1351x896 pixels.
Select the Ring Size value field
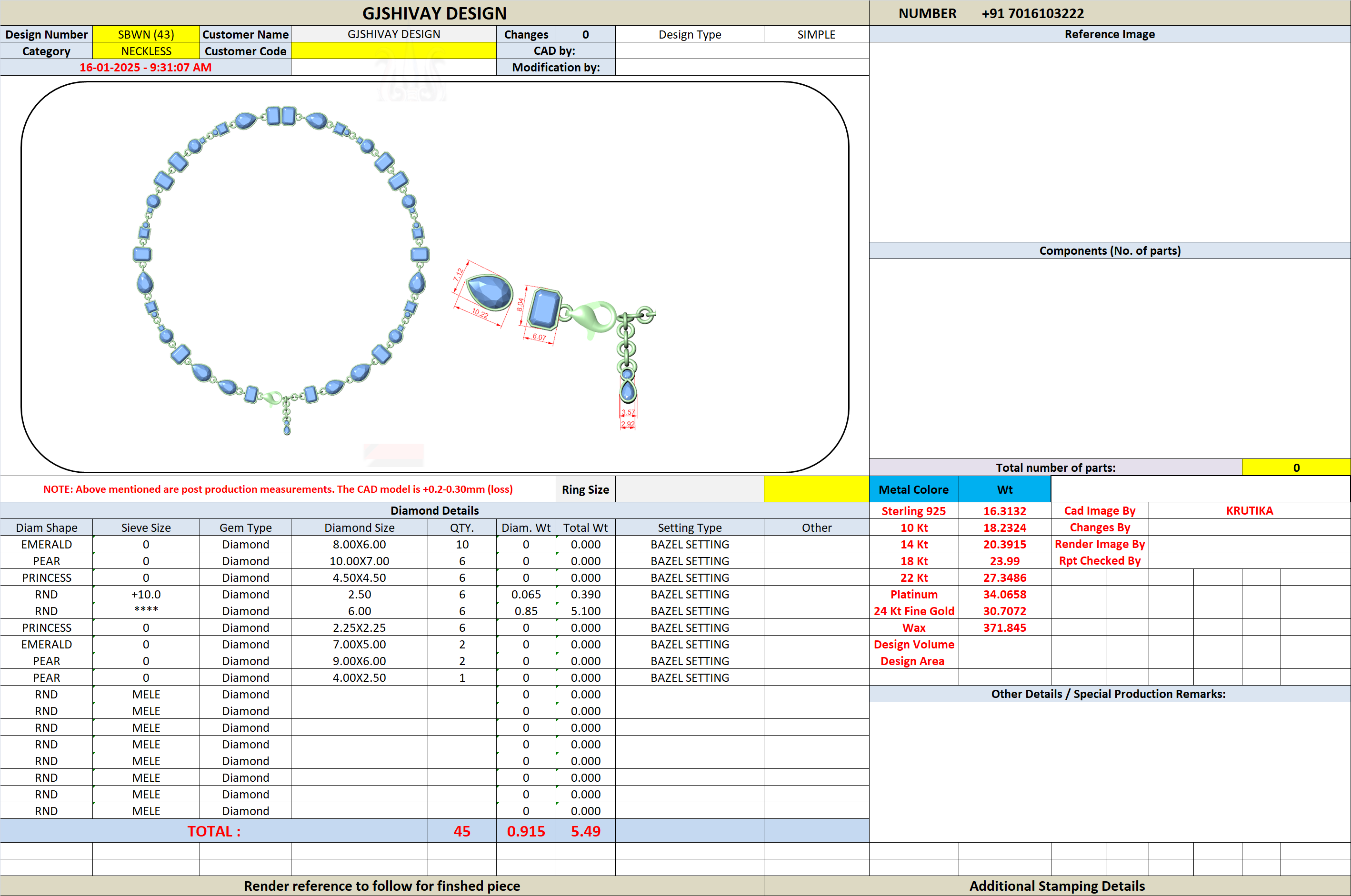[689, 489]
